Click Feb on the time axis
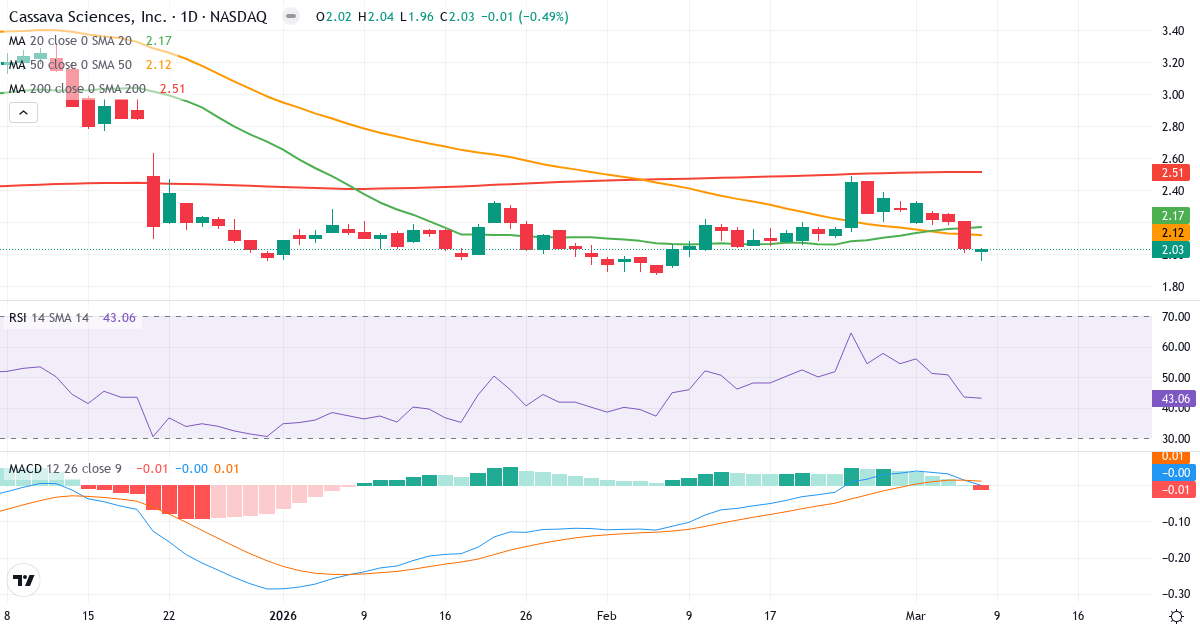1200x630 pixels. pyautogui.click(x=605, y=617)
